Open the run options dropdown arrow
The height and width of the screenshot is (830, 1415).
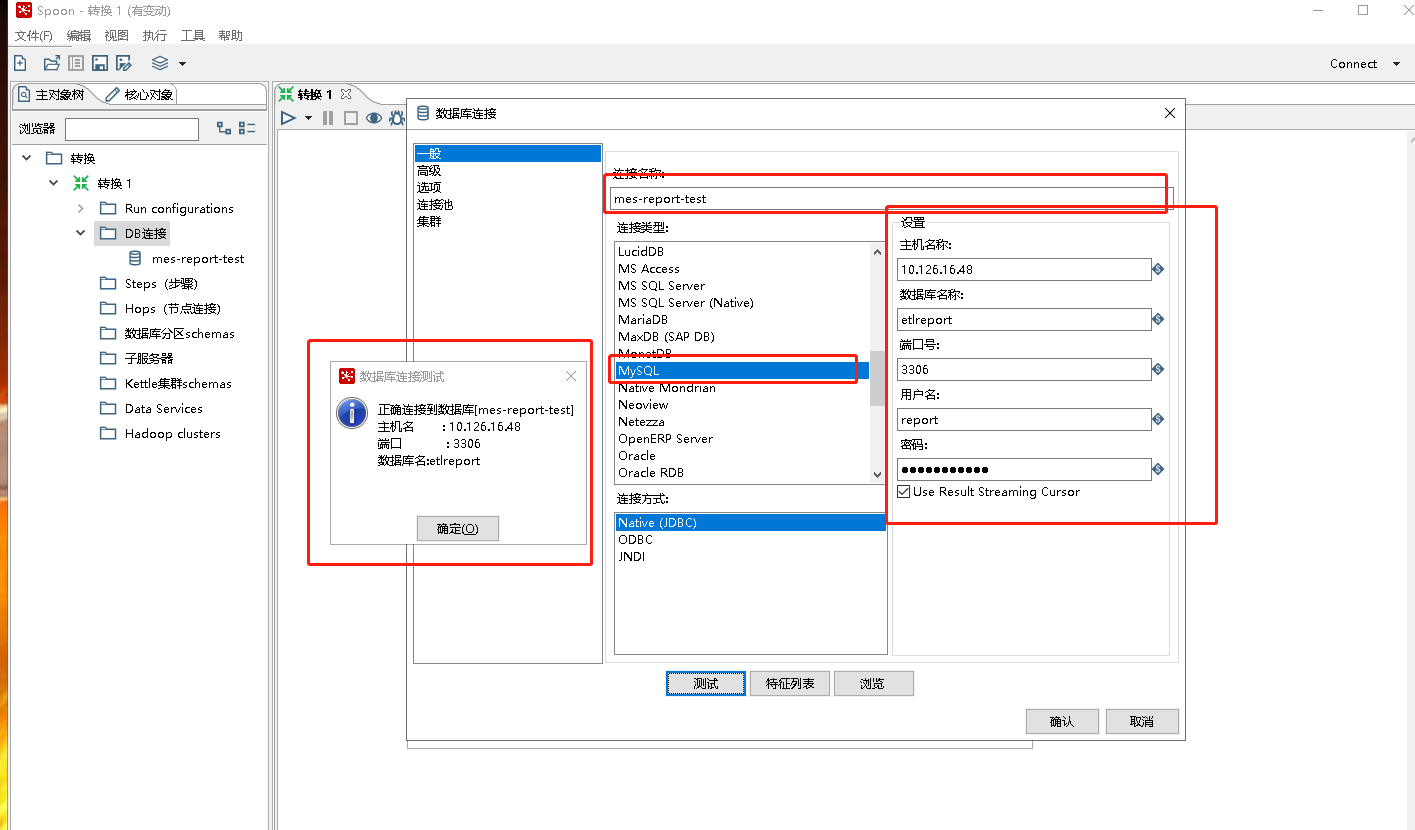pyautogui.click(x=308, y=118)
